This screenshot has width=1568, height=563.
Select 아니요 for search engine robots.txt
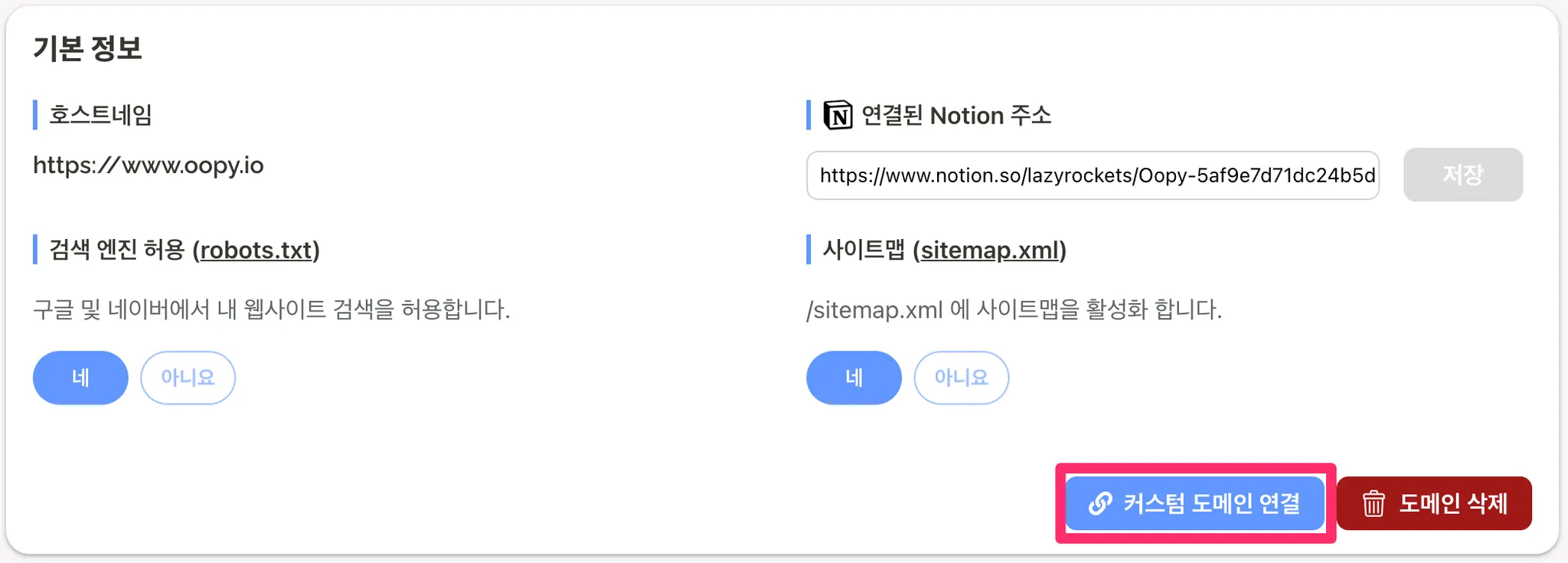pyautogui.click(x=188, y=378)
